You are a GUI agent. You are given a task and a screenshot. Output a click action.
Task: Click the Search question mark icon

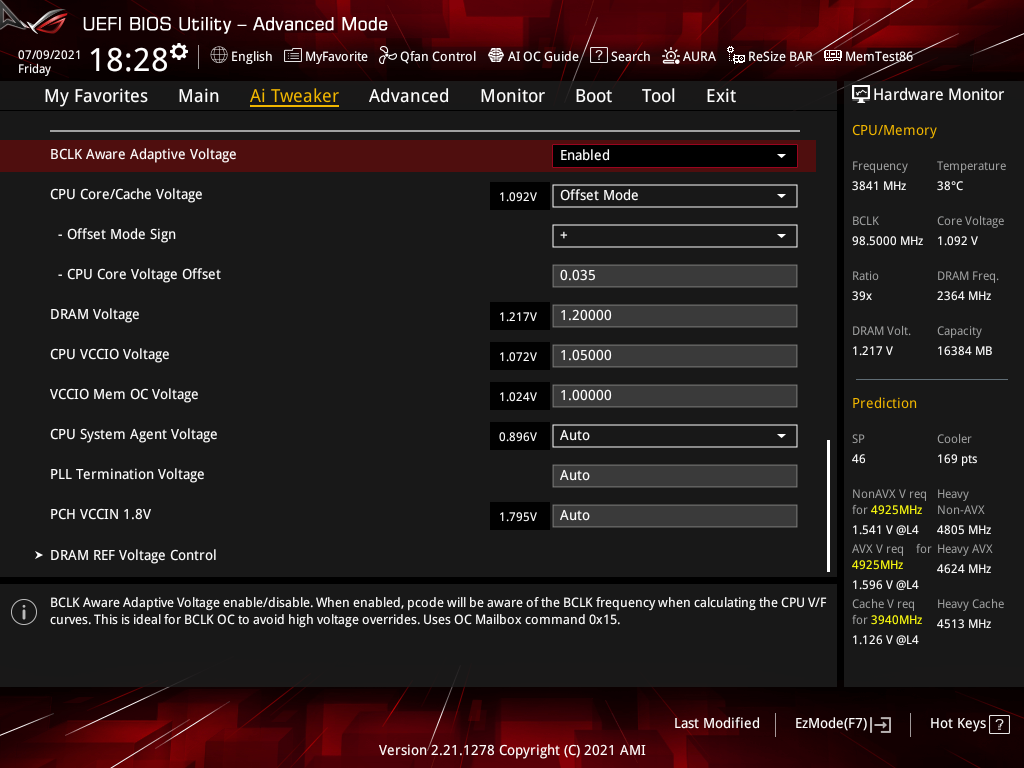pyautogui.click(x=598, y=56)
